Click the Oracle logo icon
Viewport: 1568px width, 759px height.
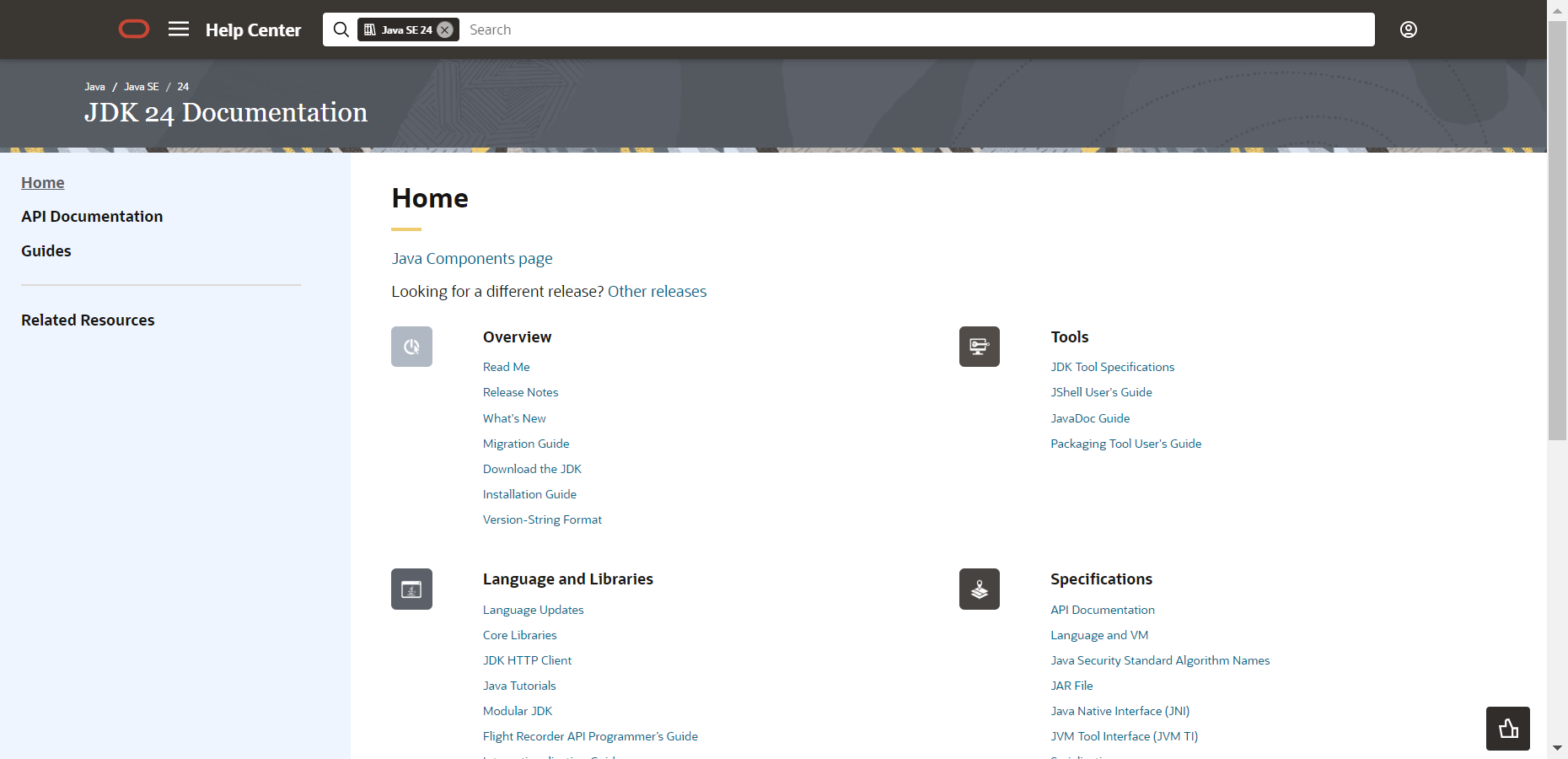134,30
